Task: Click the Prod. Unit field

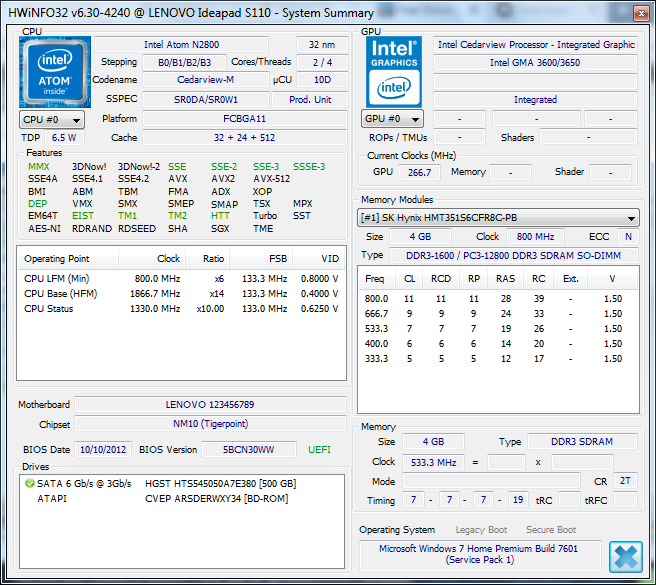Action: (x=310, y=100)
